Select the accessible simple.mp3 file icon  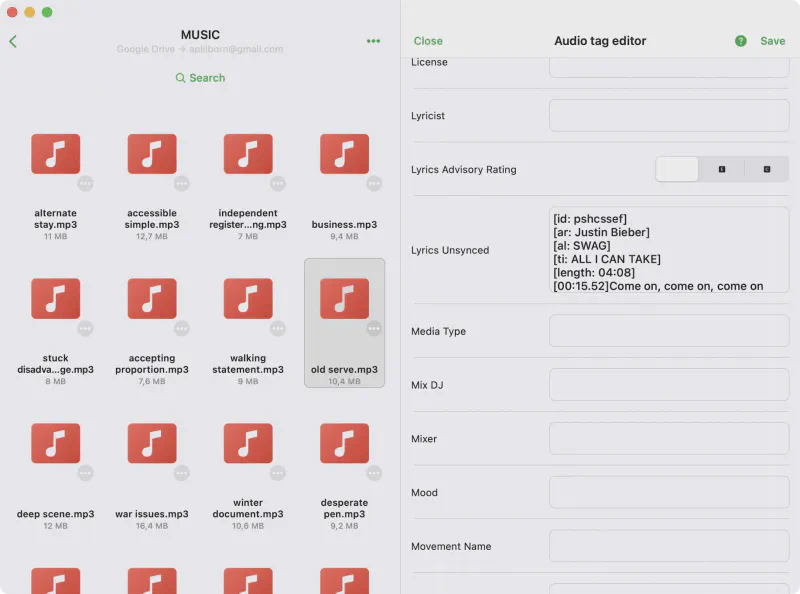(152, 155)
